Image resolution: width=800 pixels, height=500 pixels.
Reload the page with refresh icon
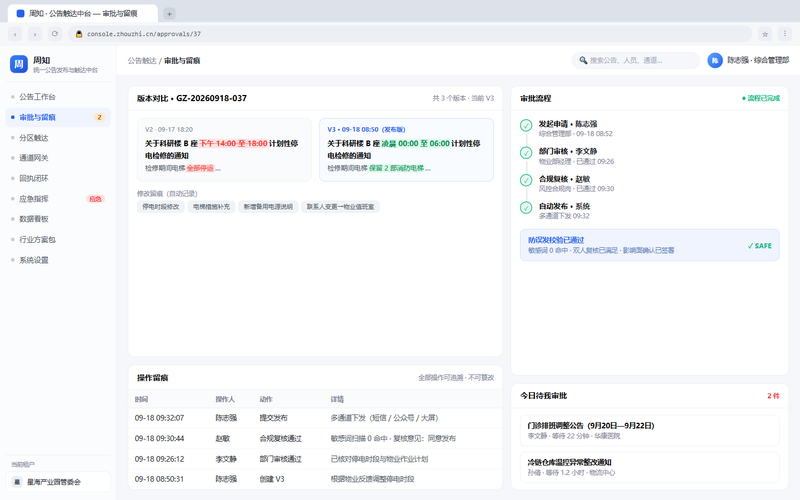click(55, 34)
